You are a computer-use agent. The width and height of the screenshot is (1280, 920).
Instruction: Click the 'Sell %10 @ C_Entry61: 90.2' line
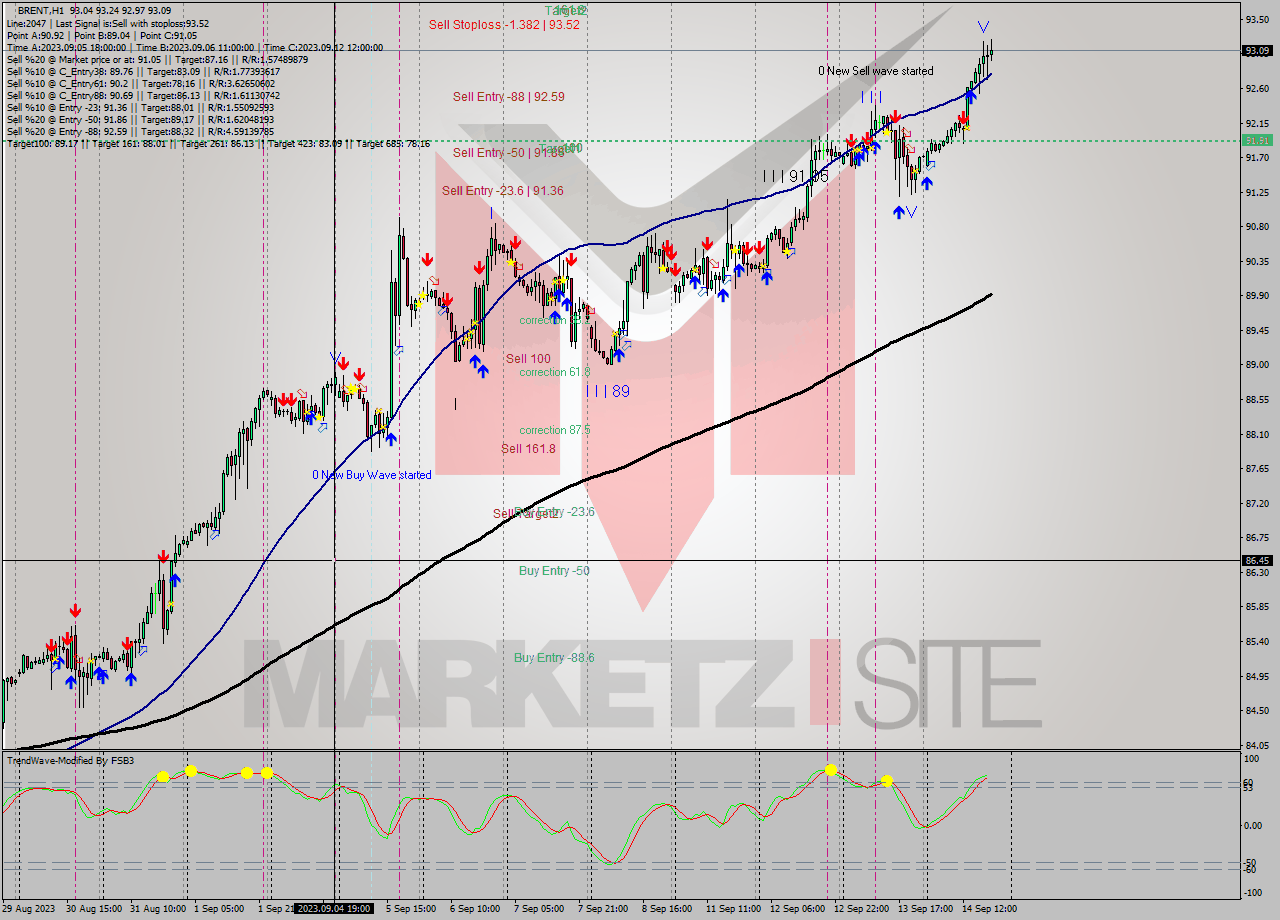[x=143, y=83]
